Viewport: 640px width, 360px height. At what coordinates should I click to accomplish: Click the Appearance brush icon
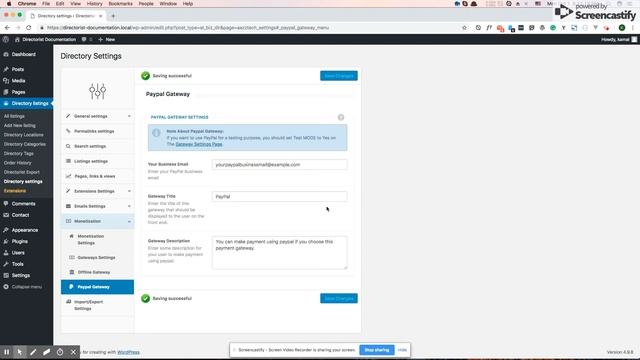[6, 230]
